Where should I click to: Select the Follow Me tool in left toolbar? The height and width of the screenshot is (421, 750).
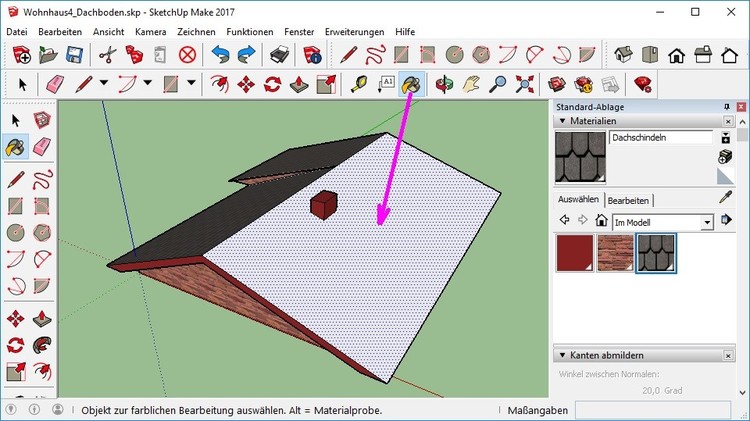tap(42, 345)
